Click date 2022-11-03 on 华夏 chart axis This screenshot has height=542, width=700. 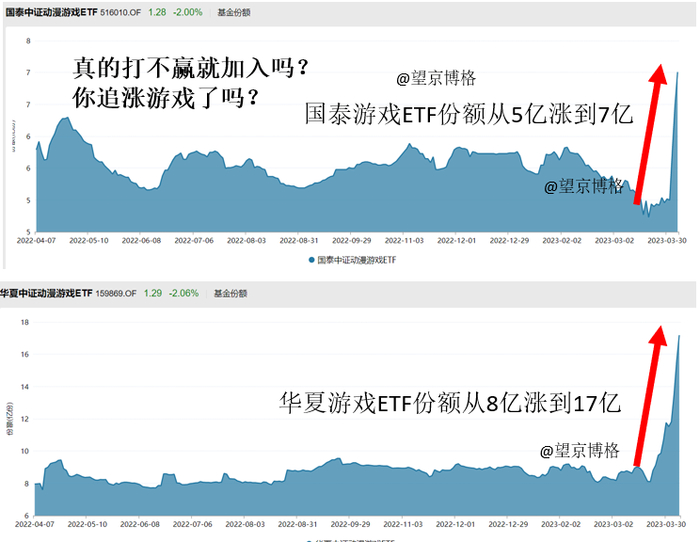(x=403, y=524)
